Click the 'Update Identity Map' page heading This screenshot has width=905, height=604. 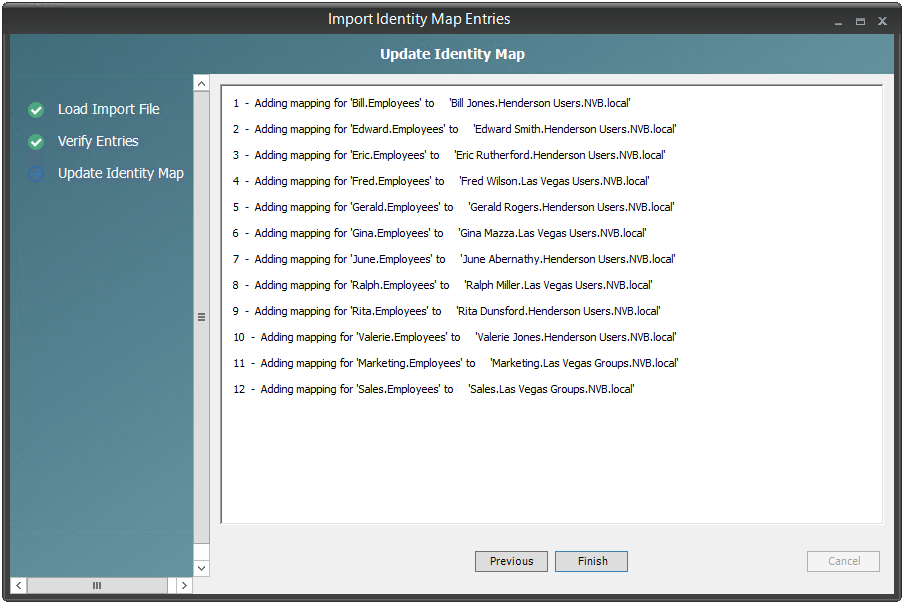coord(452,54)
